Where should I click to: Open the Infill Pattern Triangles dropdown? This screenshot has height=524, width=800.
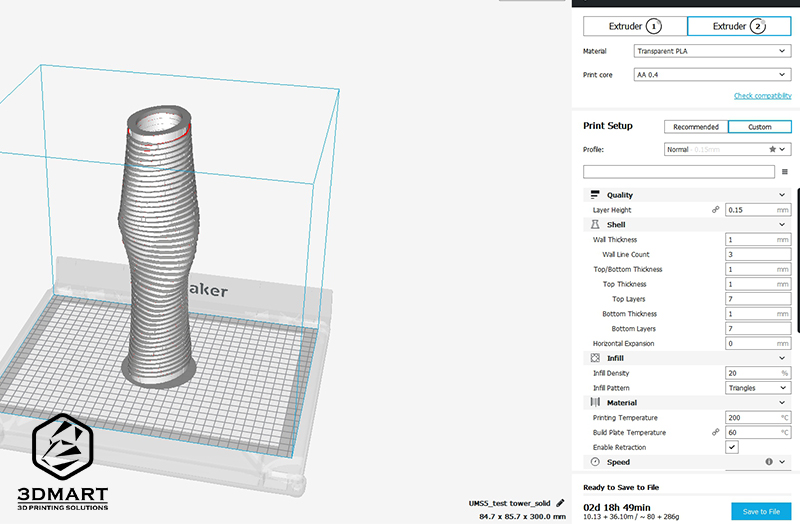pos(757,388)
